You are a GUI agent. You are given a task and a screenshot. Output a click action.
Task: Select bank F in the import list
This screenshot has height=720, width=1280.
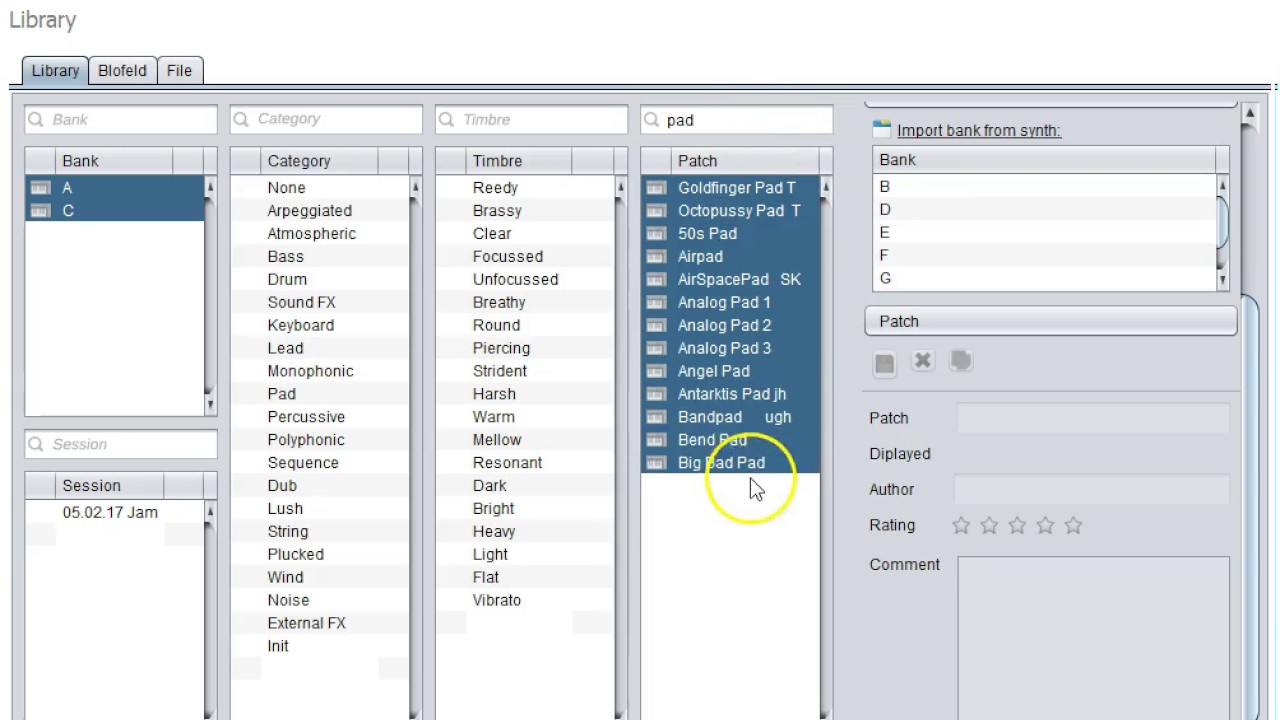pyautogui.click(x=1045, y=256)
